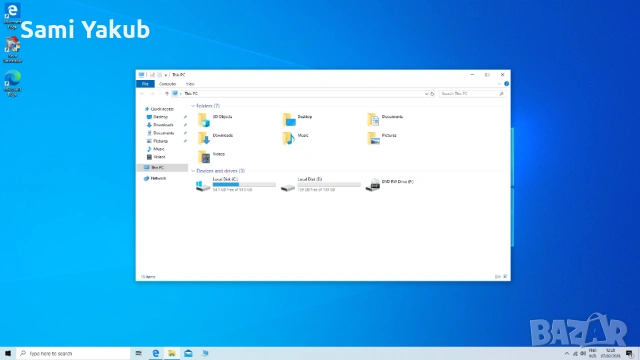Viewport: 640px width, 360px height.
Task: Open Task View on the taskbar
Action: 139,353
